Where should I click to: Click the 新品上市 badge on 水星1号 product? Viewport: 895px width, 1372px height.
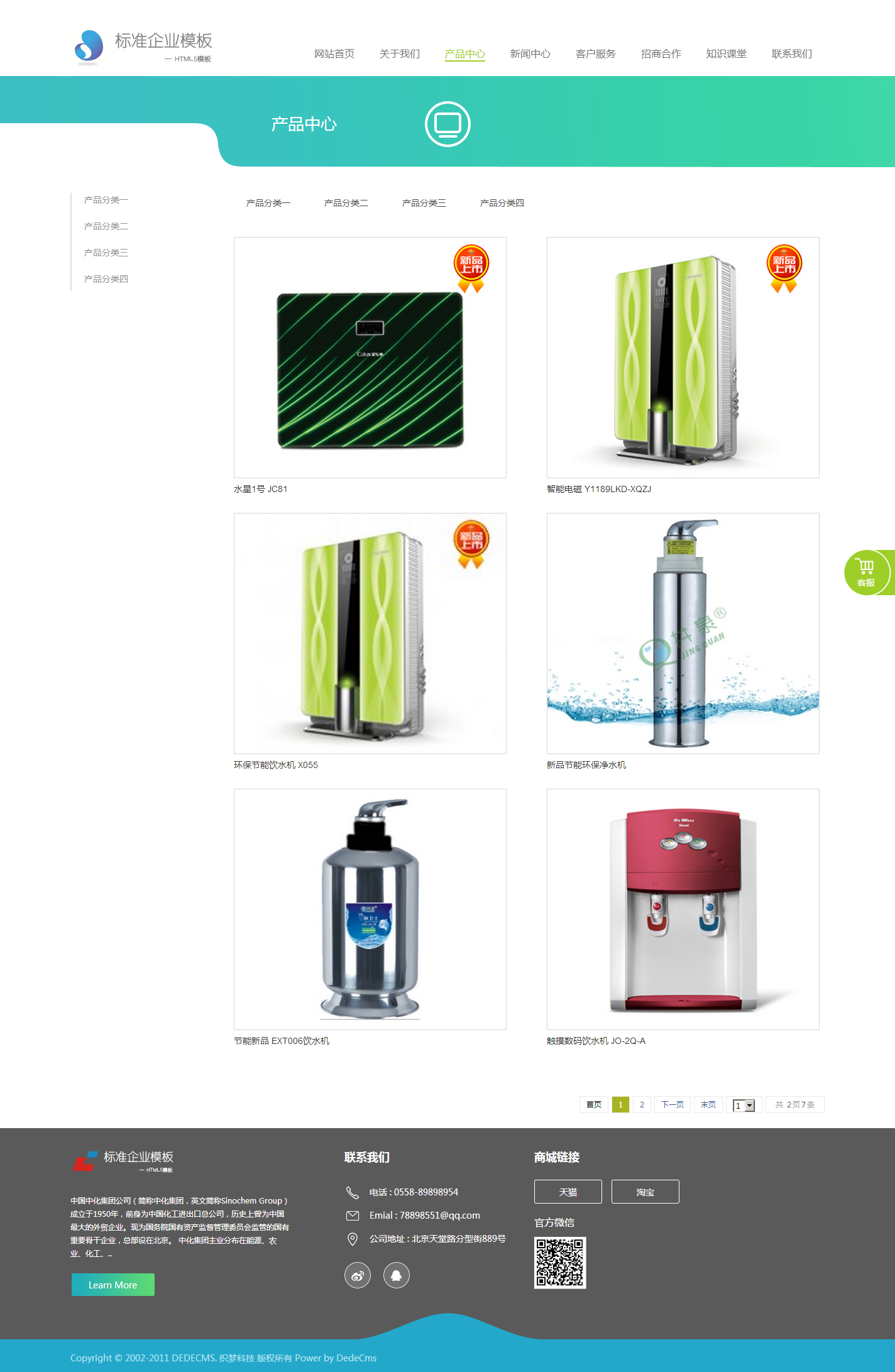tap(471, 268)
